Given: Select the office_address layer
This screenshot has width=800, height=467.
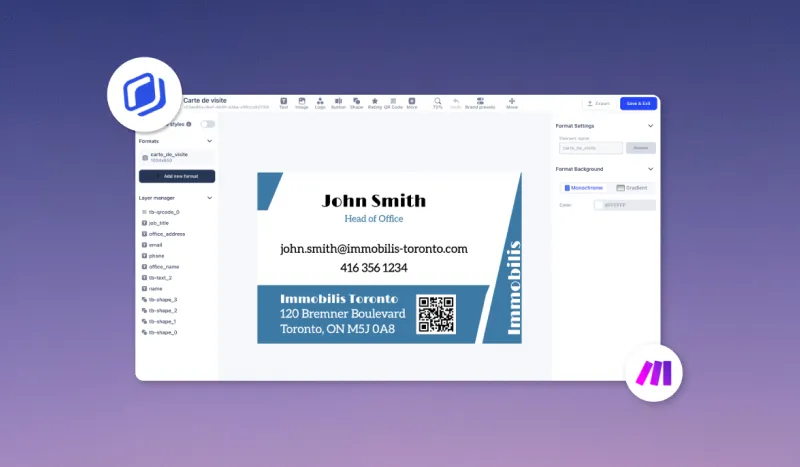Looking at the screenshot, I should pos(167,234).
